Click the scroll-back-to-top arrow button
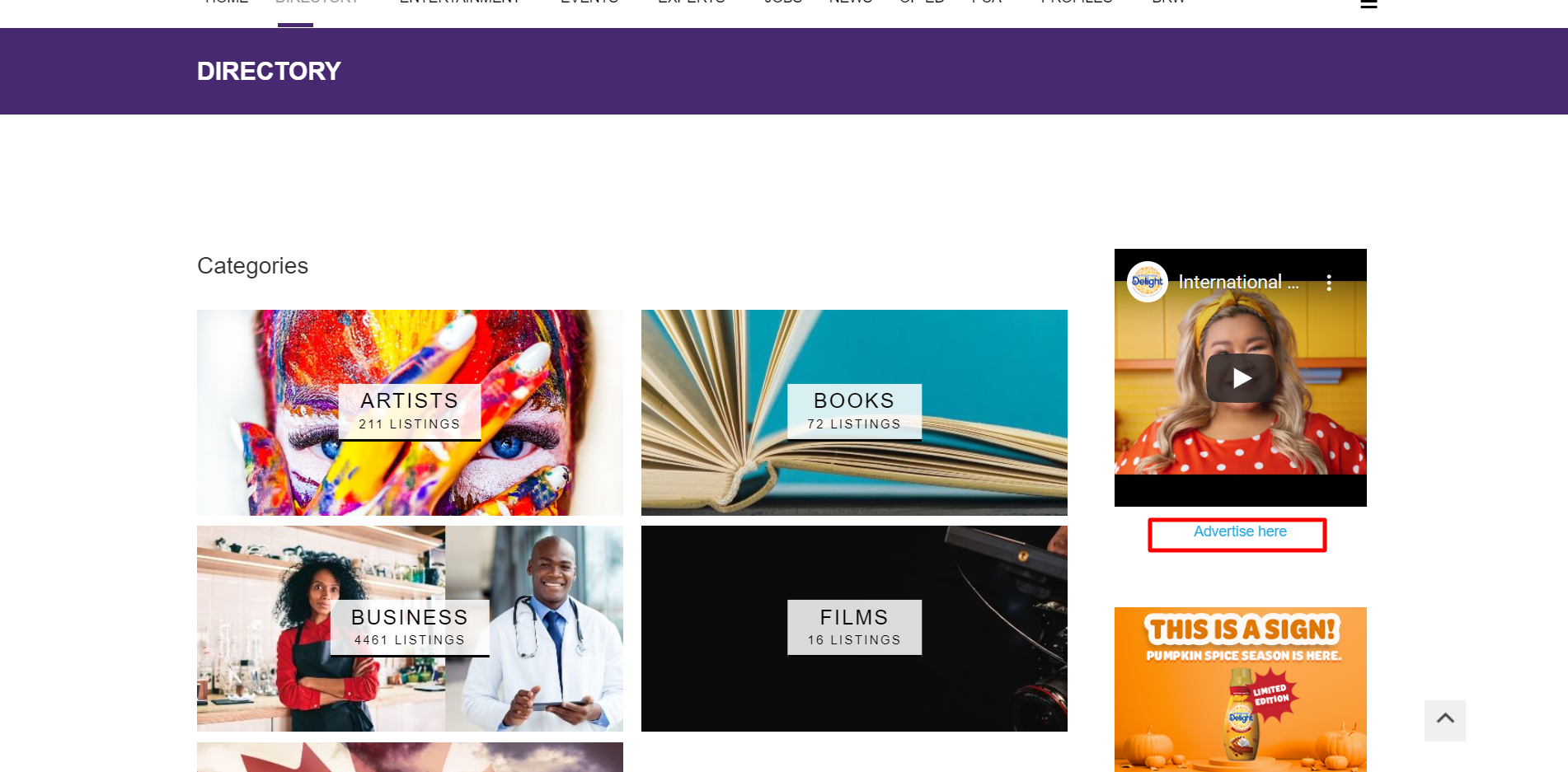The width and height of the screenshot is (1568, 772). point(1445,720)
